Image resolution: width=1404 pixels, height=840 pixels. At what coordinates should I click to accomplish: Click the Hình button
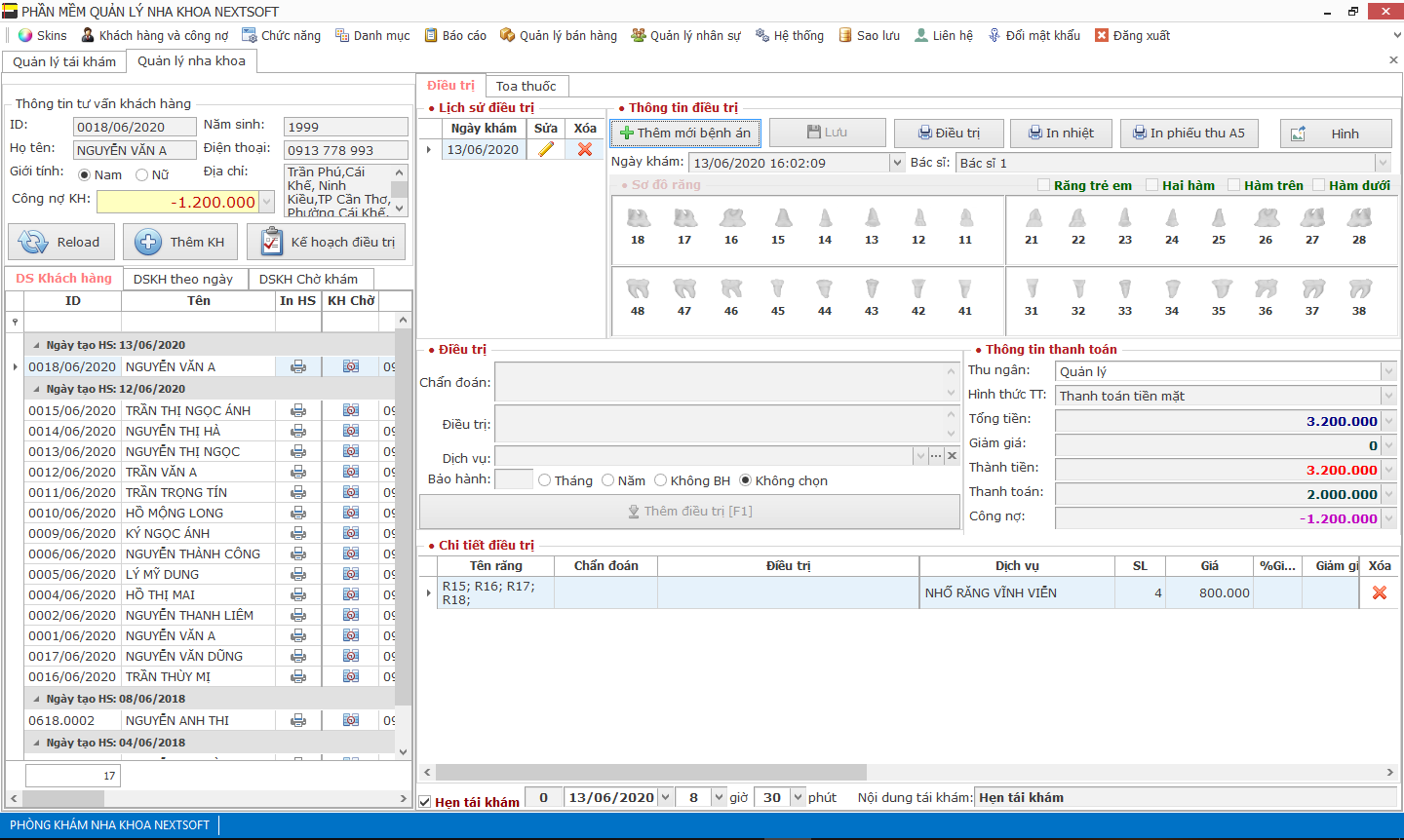pos(1335,134)
